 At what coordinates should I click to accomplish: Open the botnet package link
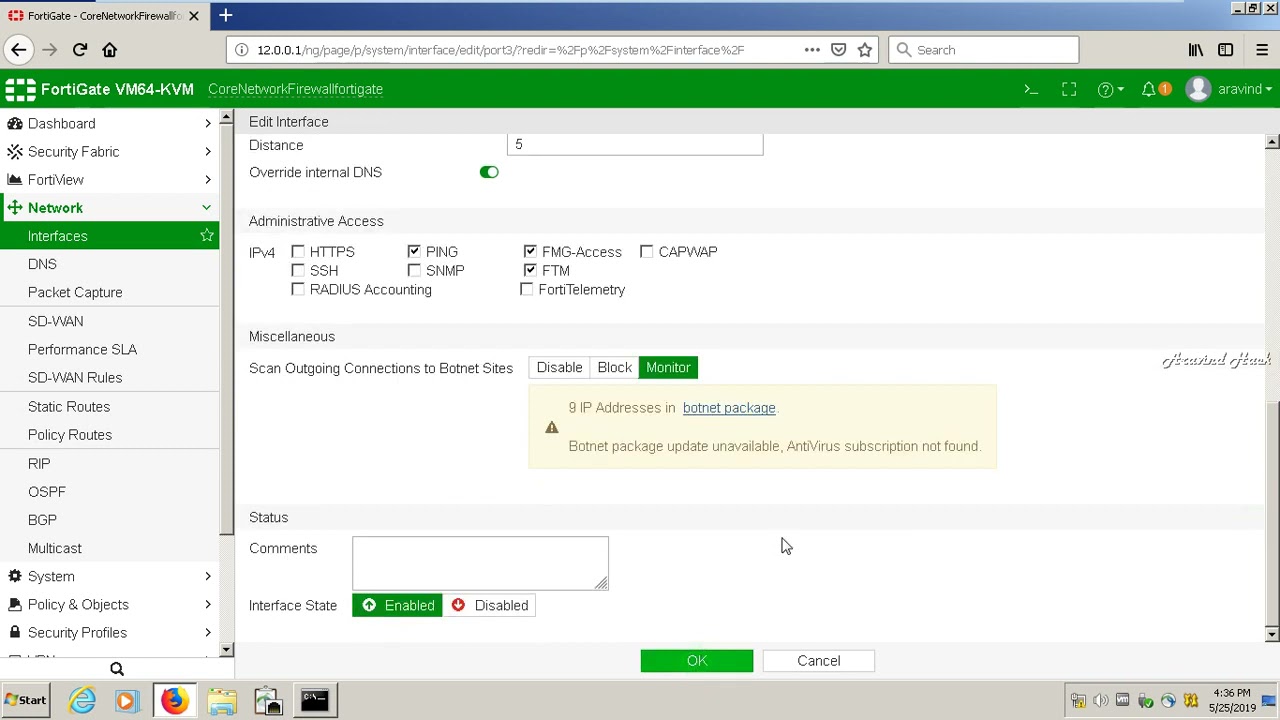(x=729, y=408)
